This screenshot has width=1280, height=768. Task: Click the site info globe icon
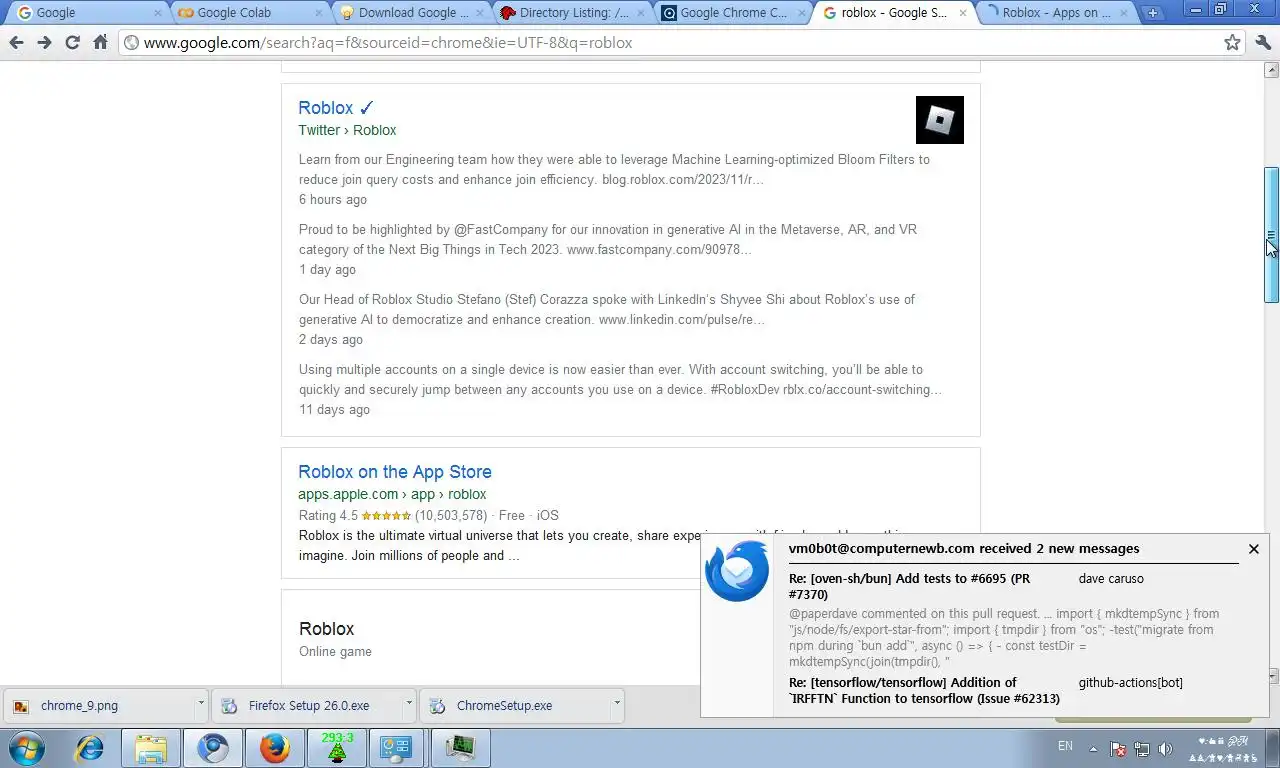click(x=131, y=43)
